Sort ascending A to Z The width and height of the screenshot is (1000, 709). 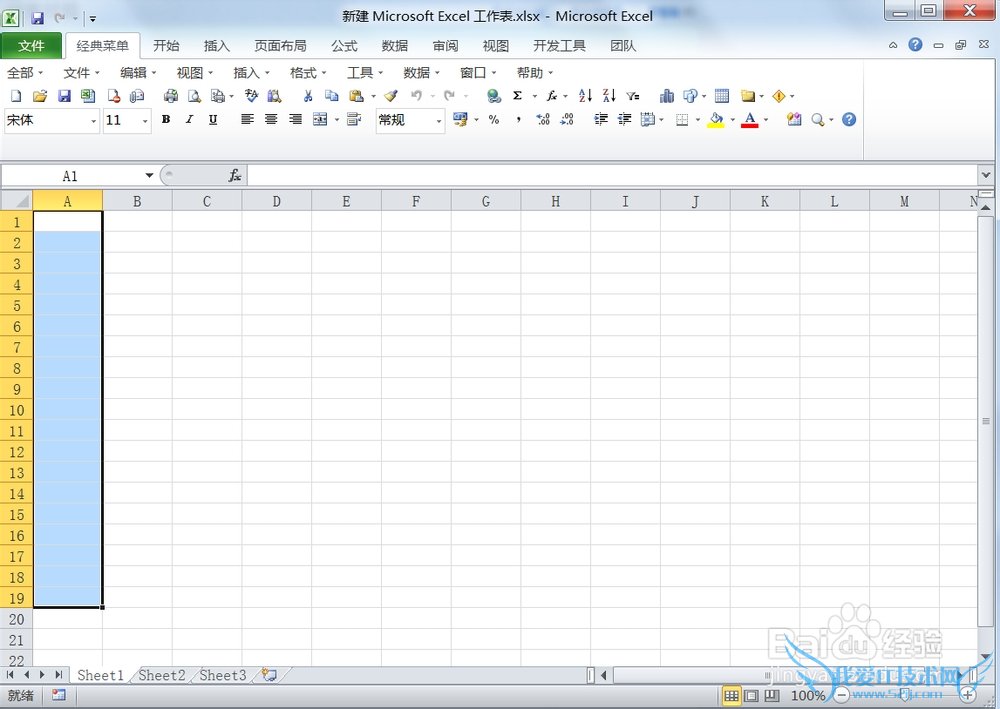585,96
